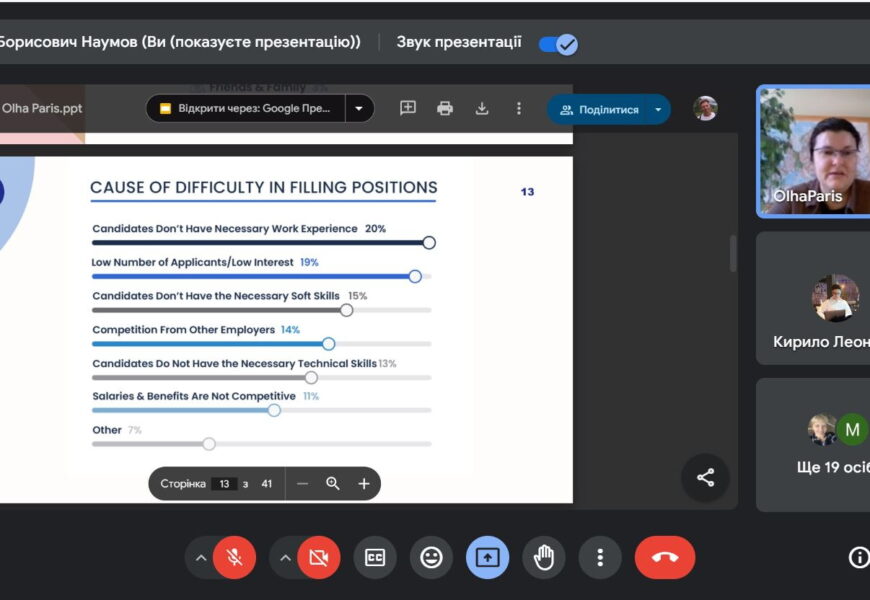870x600 pixels.
Task: Zoom in the slide with plus button
Action: coord(364,484)
